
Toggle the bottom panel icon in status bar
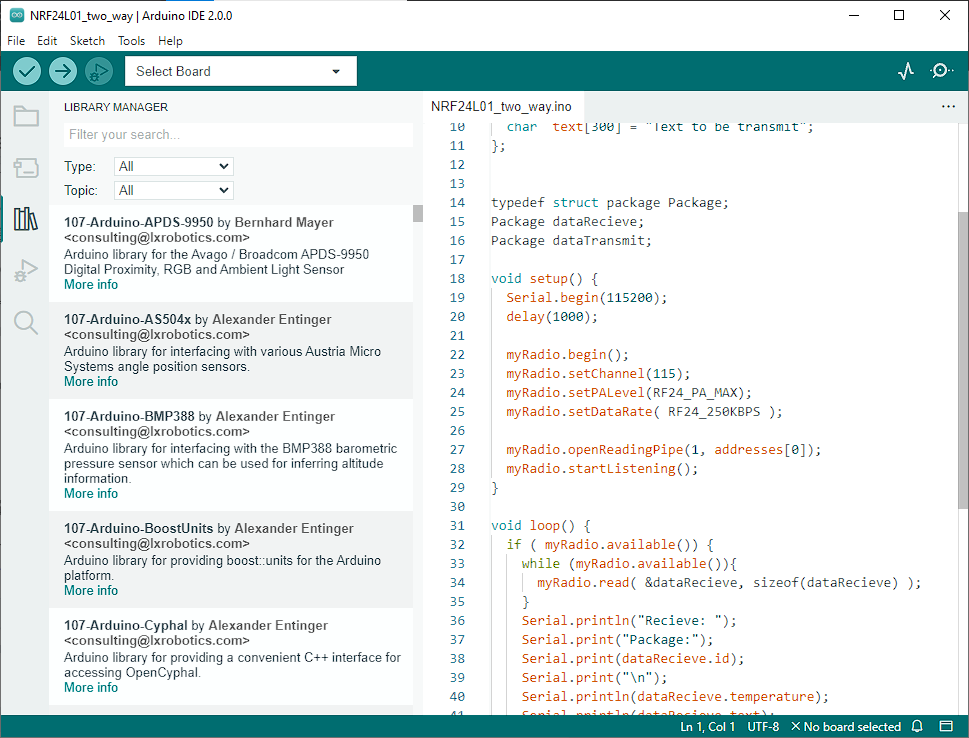946,726
